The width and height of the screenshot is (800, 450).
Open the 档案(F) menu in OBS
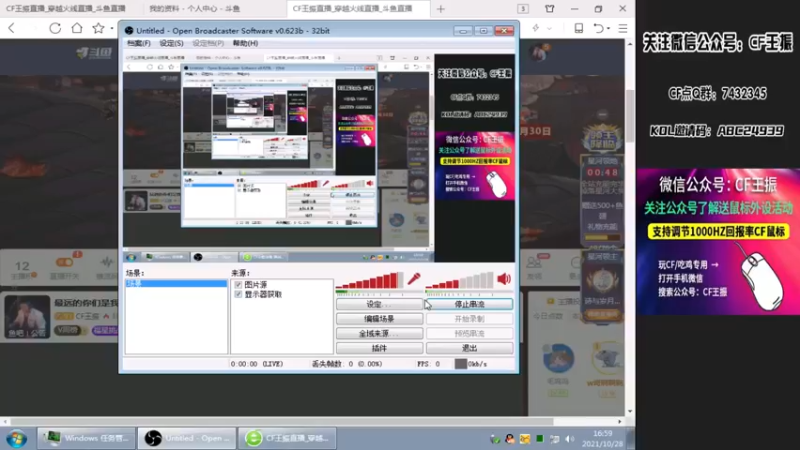click(x=138, y=43)
